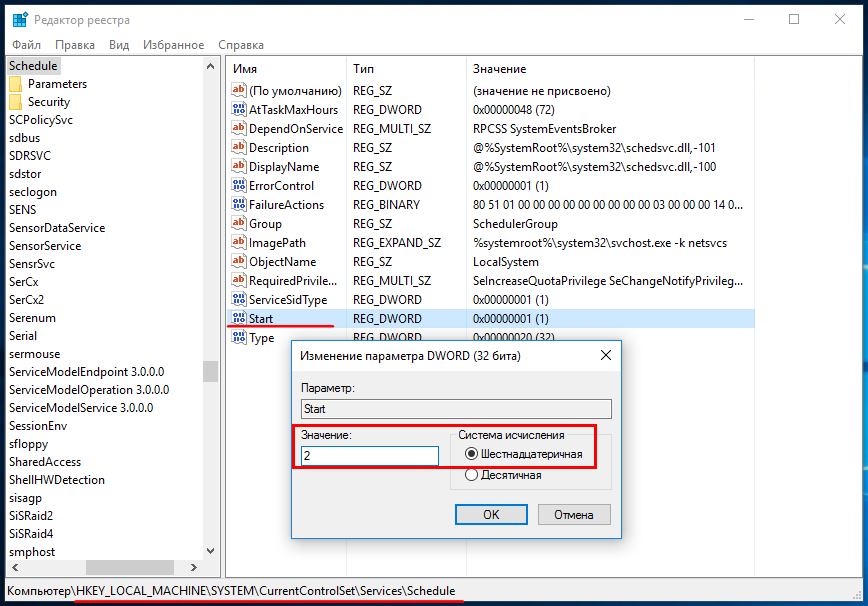The image size is (868, 606).
Task: Click the string icon next to ObjectName
Action: click(x=239, y=261)
